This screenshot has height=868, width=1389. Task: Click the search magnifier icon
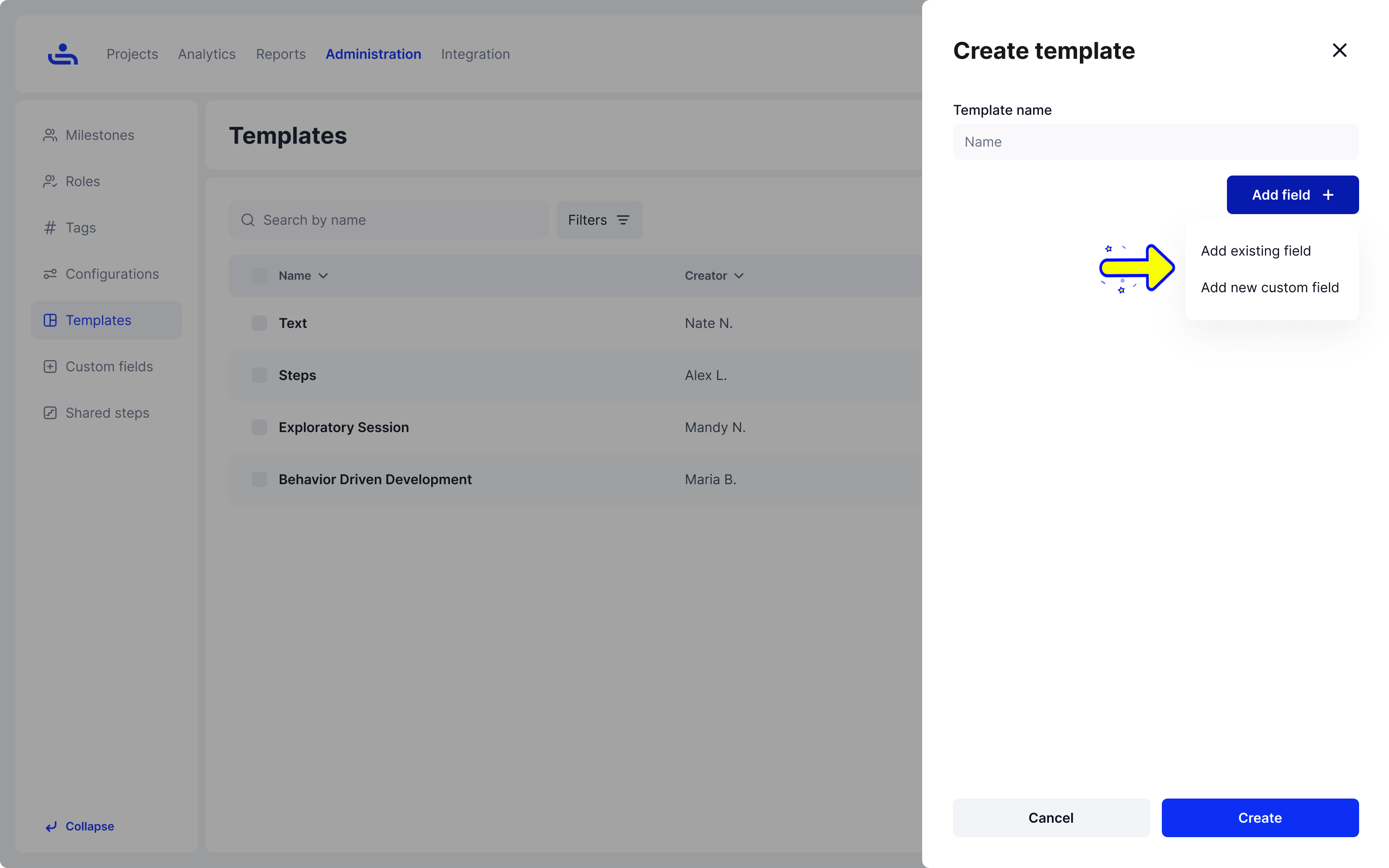[247, 220]
